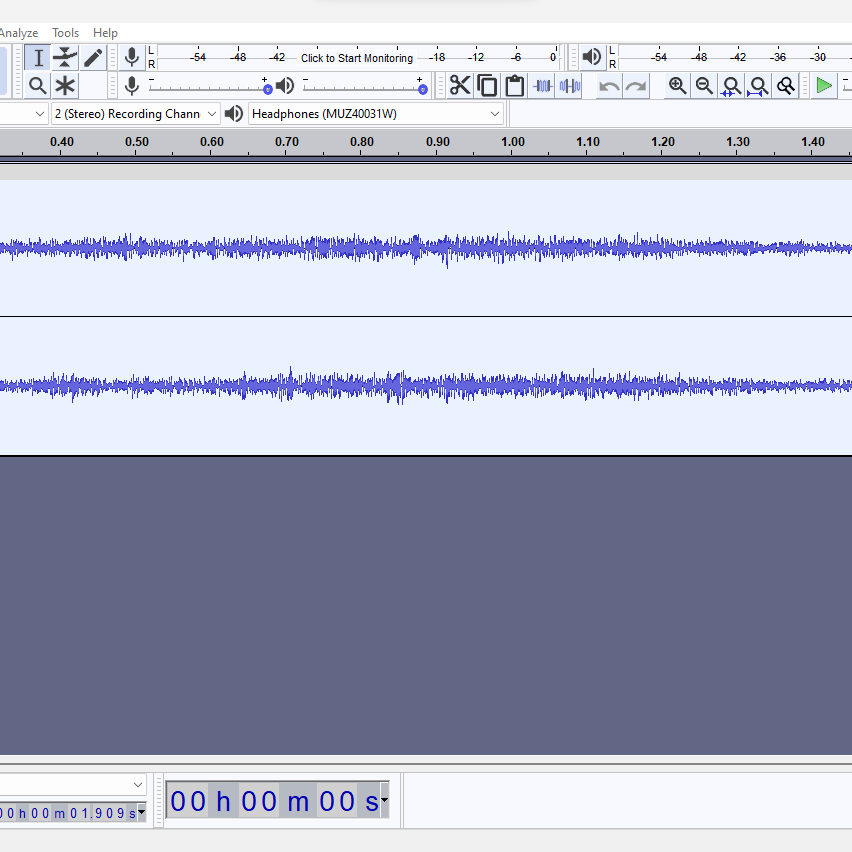The width and height of the screenshot is (852, 852).
Task: Click the Paste clipboard icon
Action: [x=514, y=86]
